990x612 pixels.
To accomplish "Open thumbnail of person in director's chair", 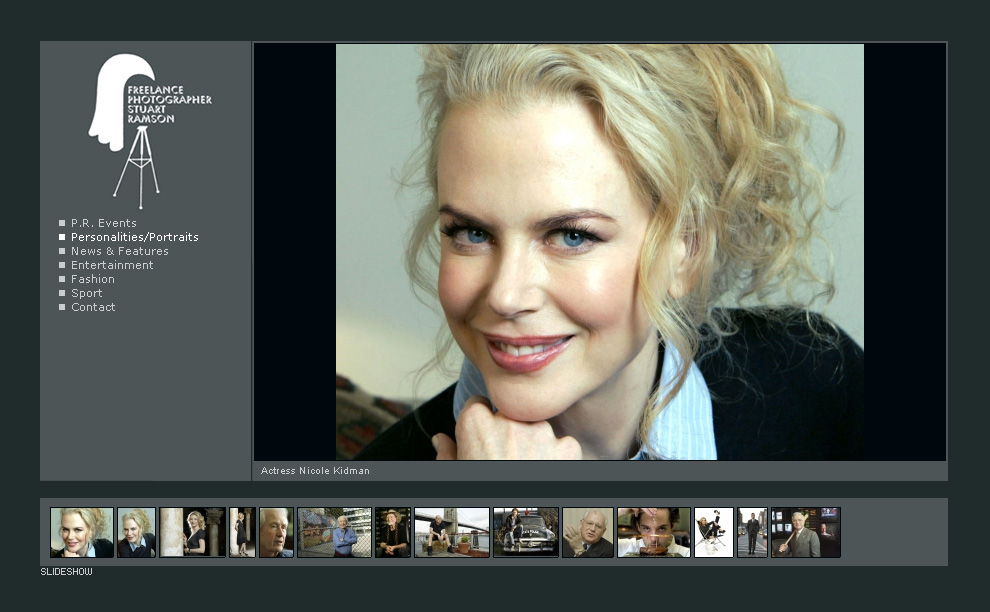I will point(713,532).
